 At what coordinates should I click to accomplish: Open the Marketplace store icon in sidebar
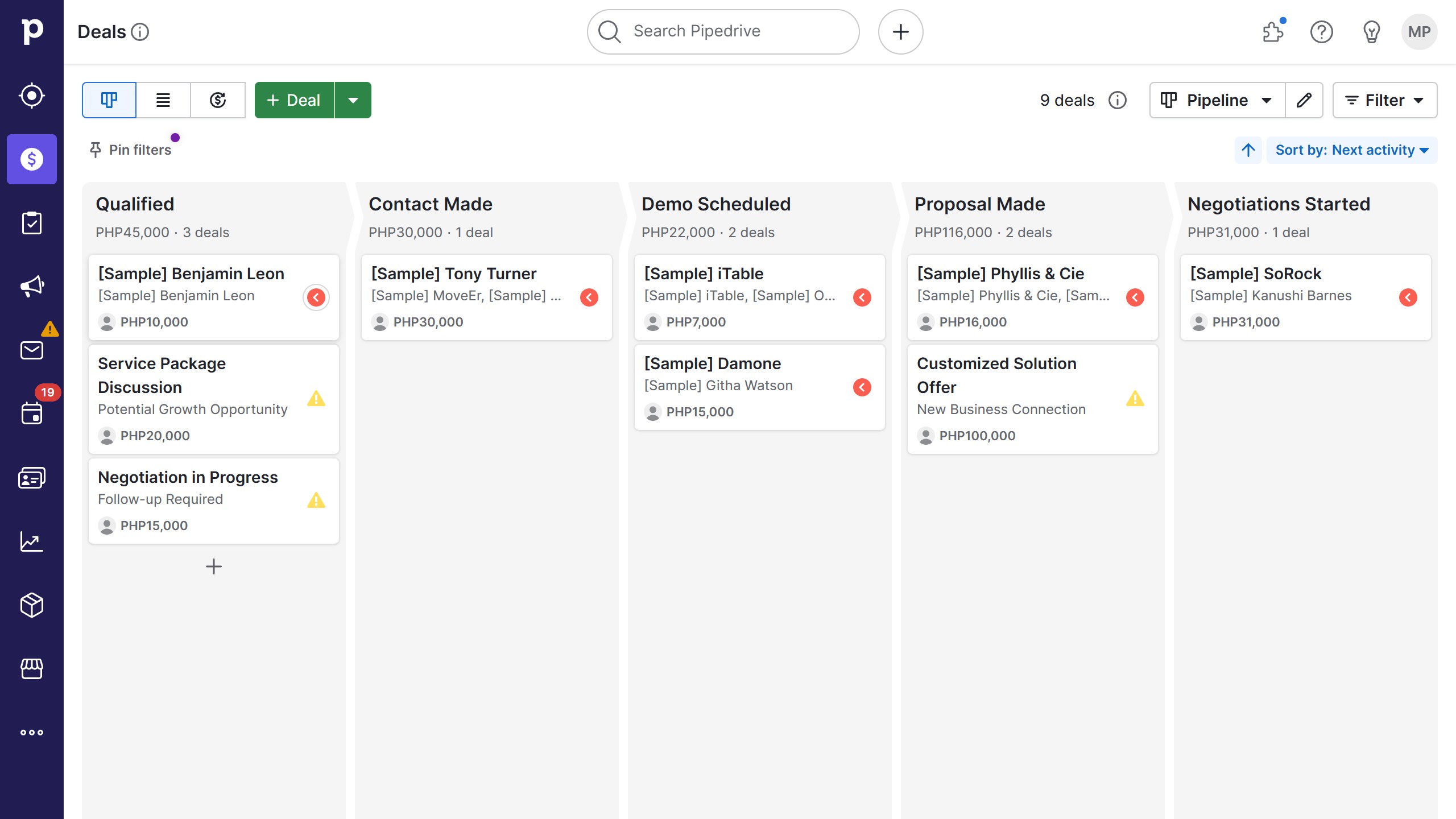pyautogui.click(x=32, y=668)
